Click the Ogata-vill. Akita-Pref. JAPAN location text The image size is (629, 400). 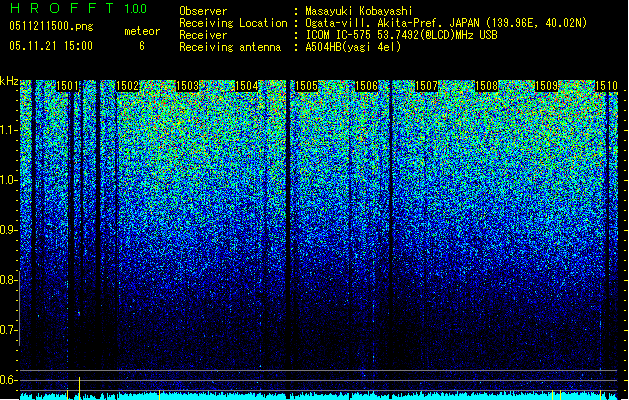(x=446, y=23)
